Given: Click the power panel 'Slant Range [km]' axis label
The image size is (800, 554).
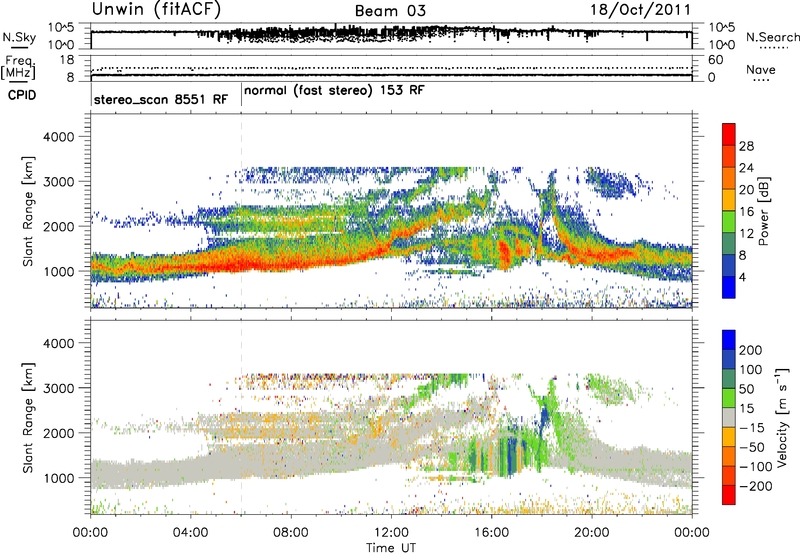Looking at the screenshot, I should click(28, 211).
